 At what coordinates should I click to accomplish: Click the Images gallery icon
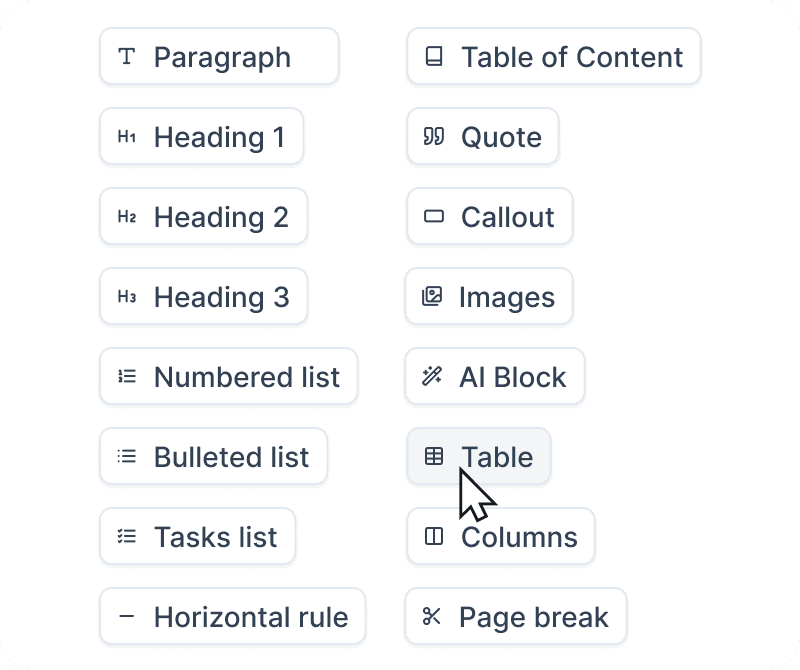[x=432, y=296]
